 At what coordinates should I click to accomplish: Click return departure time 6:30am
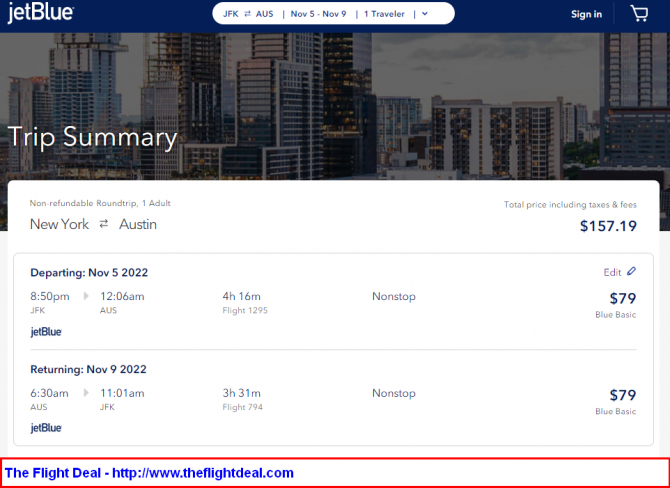pyautogui.click(x=49, y=393)
